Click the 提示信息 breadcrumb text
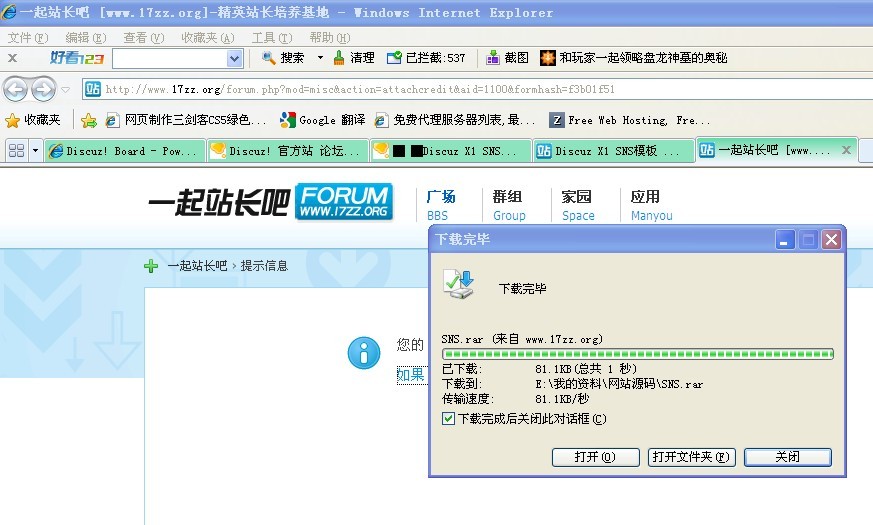Screen dimensions: 873x525 pyautogui.click(x=264, y=266)
